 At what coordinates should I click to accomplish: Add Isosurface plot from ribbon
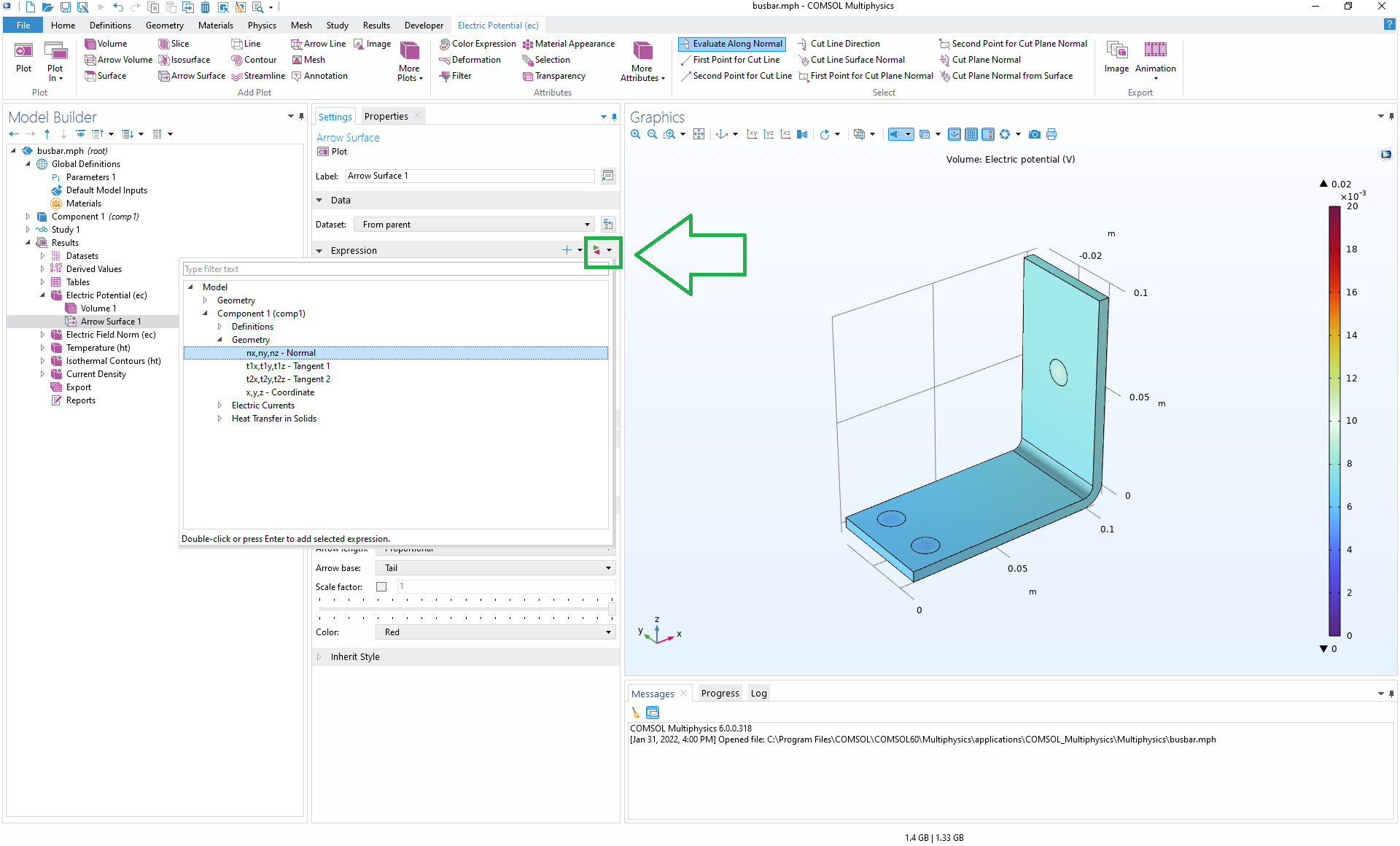coord(184,60)
